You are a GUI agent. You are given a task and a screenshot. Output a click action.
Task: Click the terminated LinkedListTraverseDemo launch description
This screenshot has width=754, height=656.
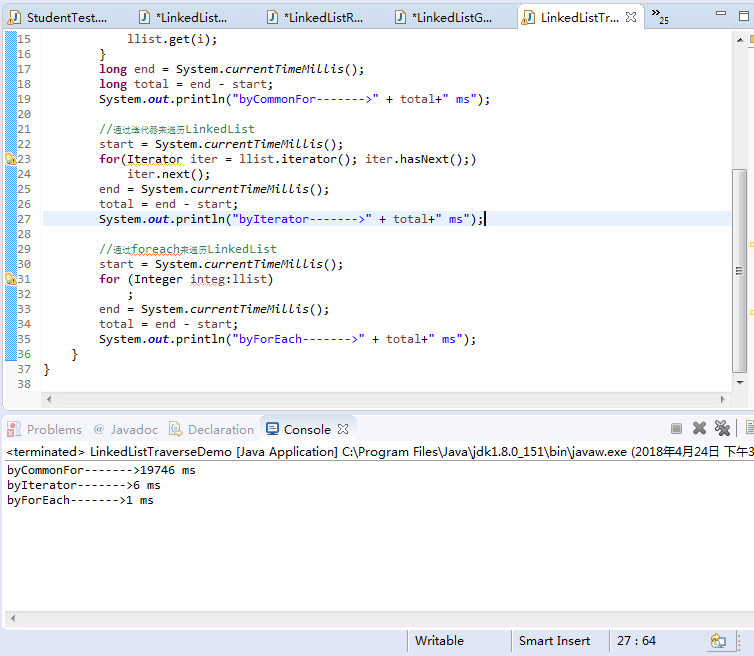click(x=380, y=452)
